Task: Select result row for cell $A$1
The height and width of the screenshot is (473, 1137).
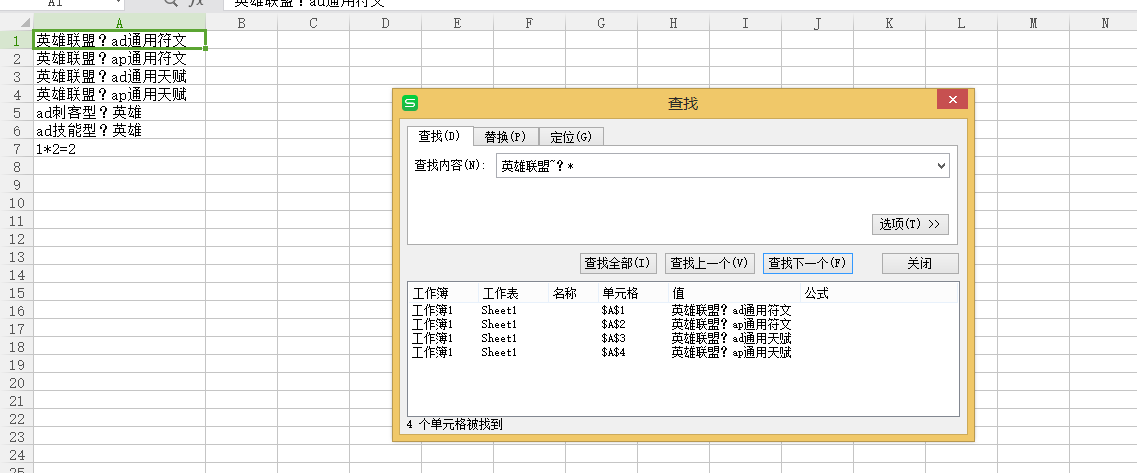Action: click(683, 310)
